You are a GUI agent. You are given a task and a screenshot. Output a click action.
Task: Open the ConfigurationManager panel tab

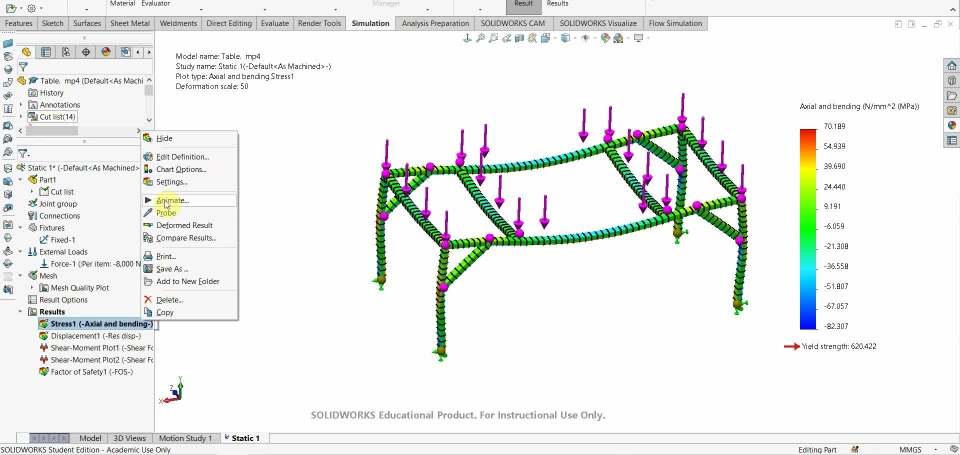(x=66, y=52)
